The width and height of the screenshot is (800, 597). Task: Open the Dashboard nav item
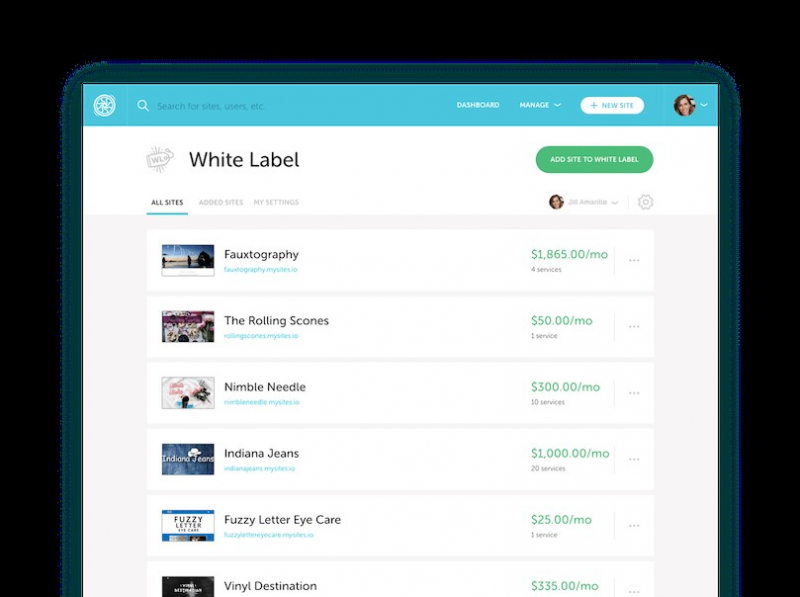click(x=478, y=105)
